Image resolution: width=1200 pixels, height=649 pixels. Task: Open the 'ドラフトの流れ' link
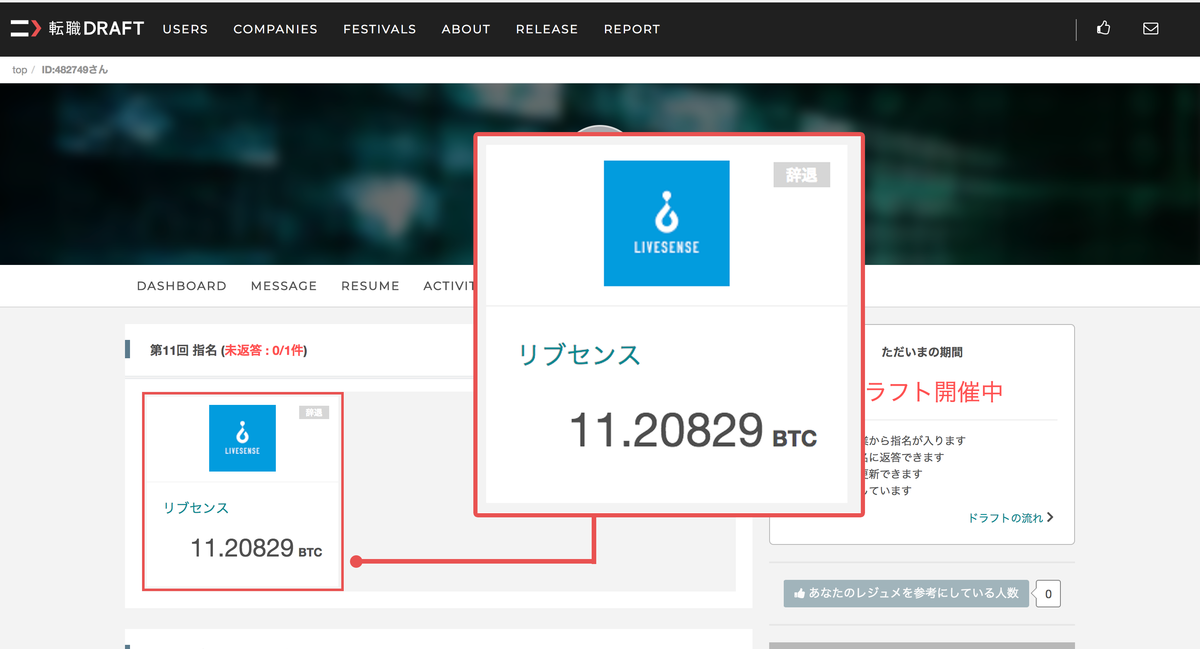[1005, 518]
